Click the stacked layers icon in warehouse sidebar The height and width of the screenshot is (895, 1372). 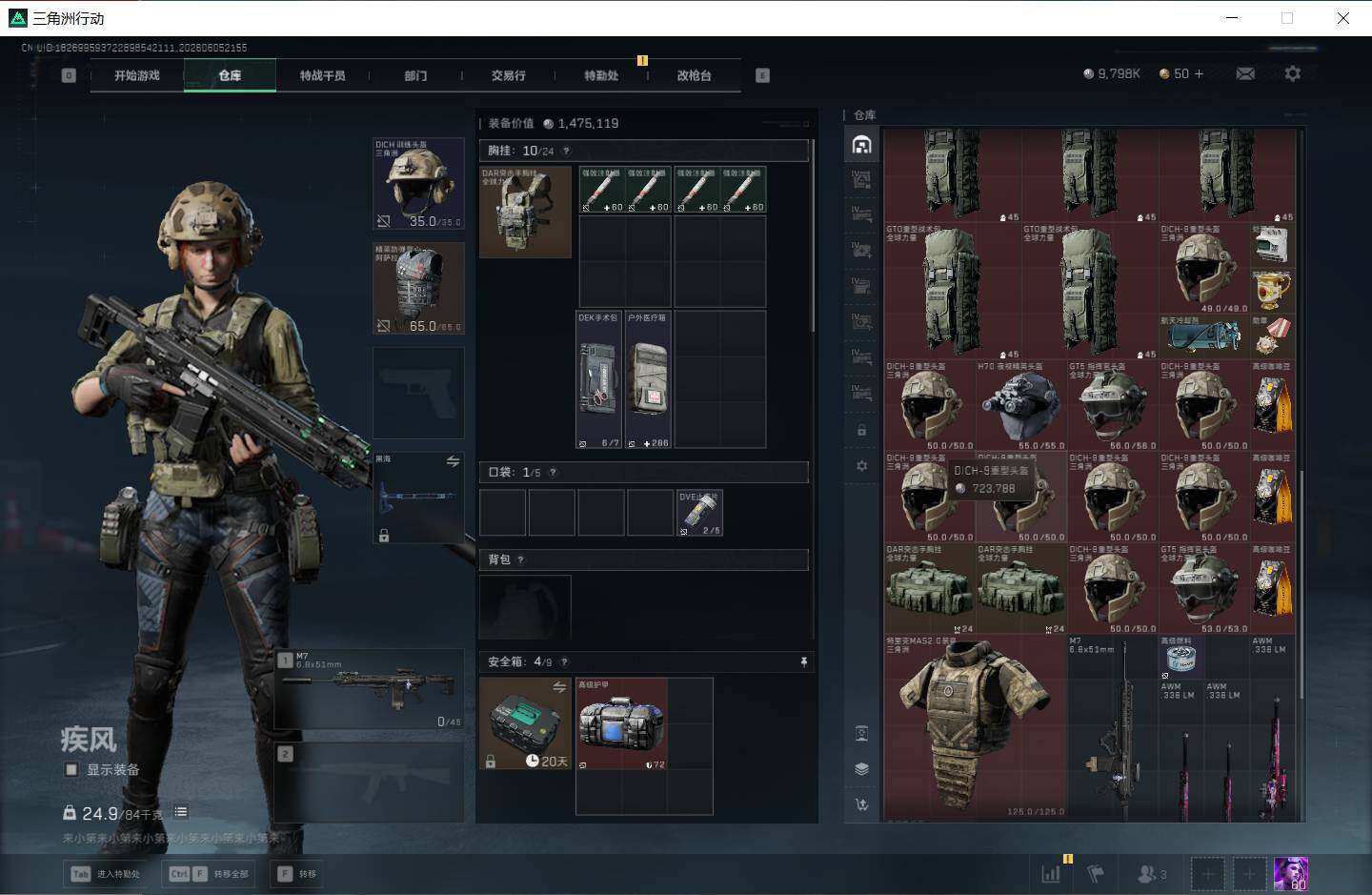861,769
